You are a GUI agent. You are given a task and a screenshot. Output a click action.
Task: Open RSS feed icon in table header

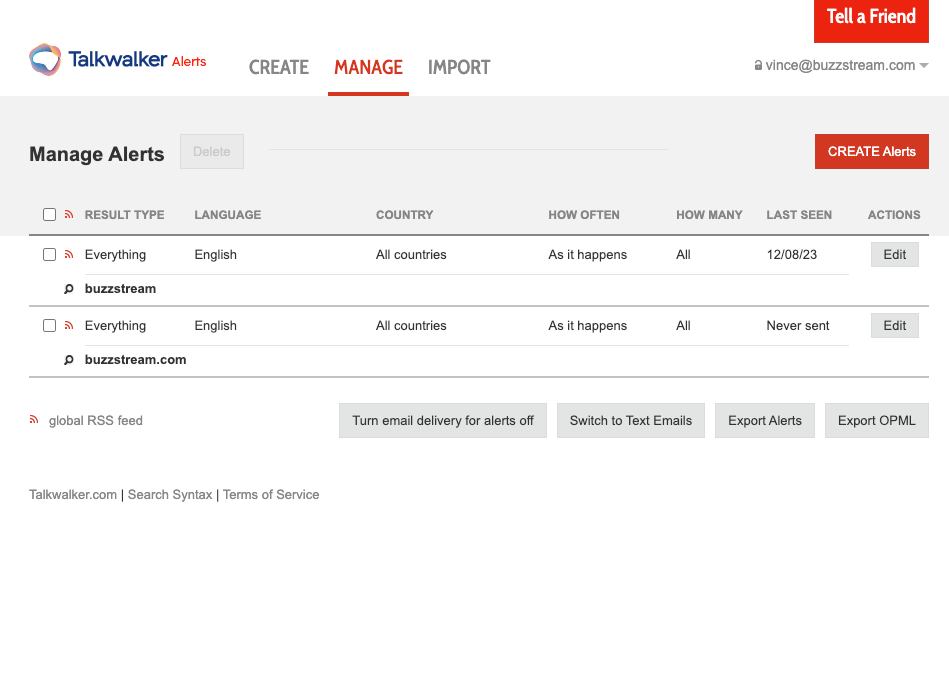pos(69,214)
